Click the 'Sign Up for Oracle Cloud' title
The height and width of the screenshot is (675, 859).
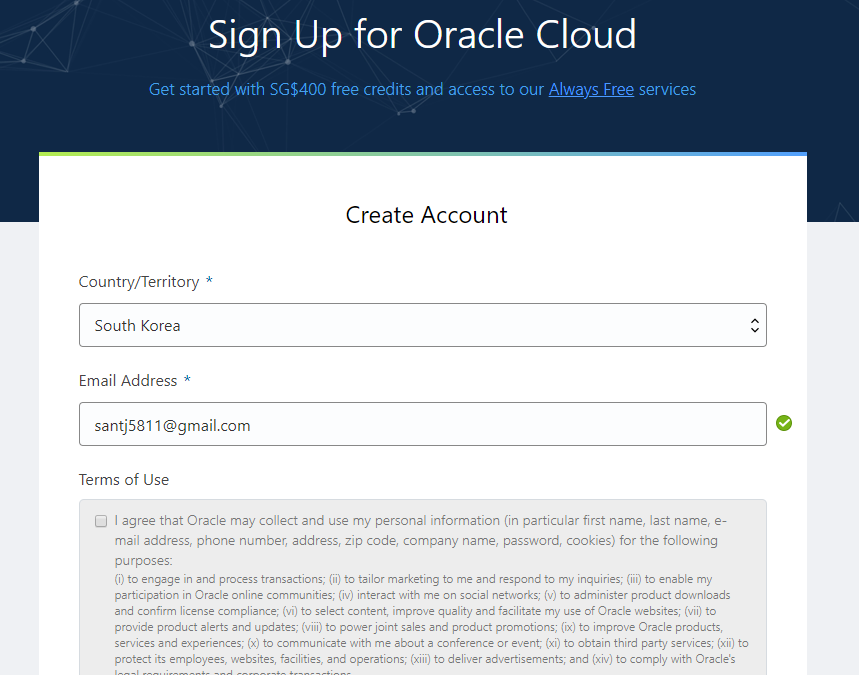point(422,35)
